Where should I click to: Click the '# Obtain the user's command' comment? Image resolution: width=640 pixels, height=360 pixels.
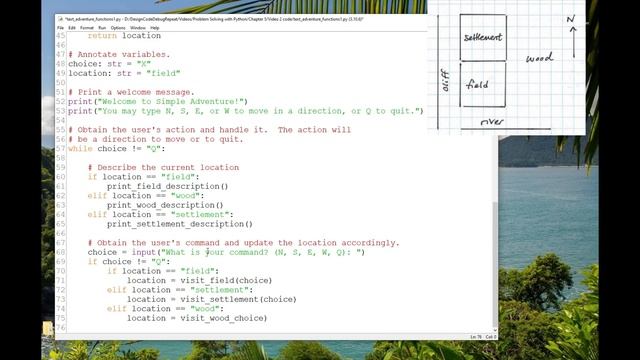243,242
